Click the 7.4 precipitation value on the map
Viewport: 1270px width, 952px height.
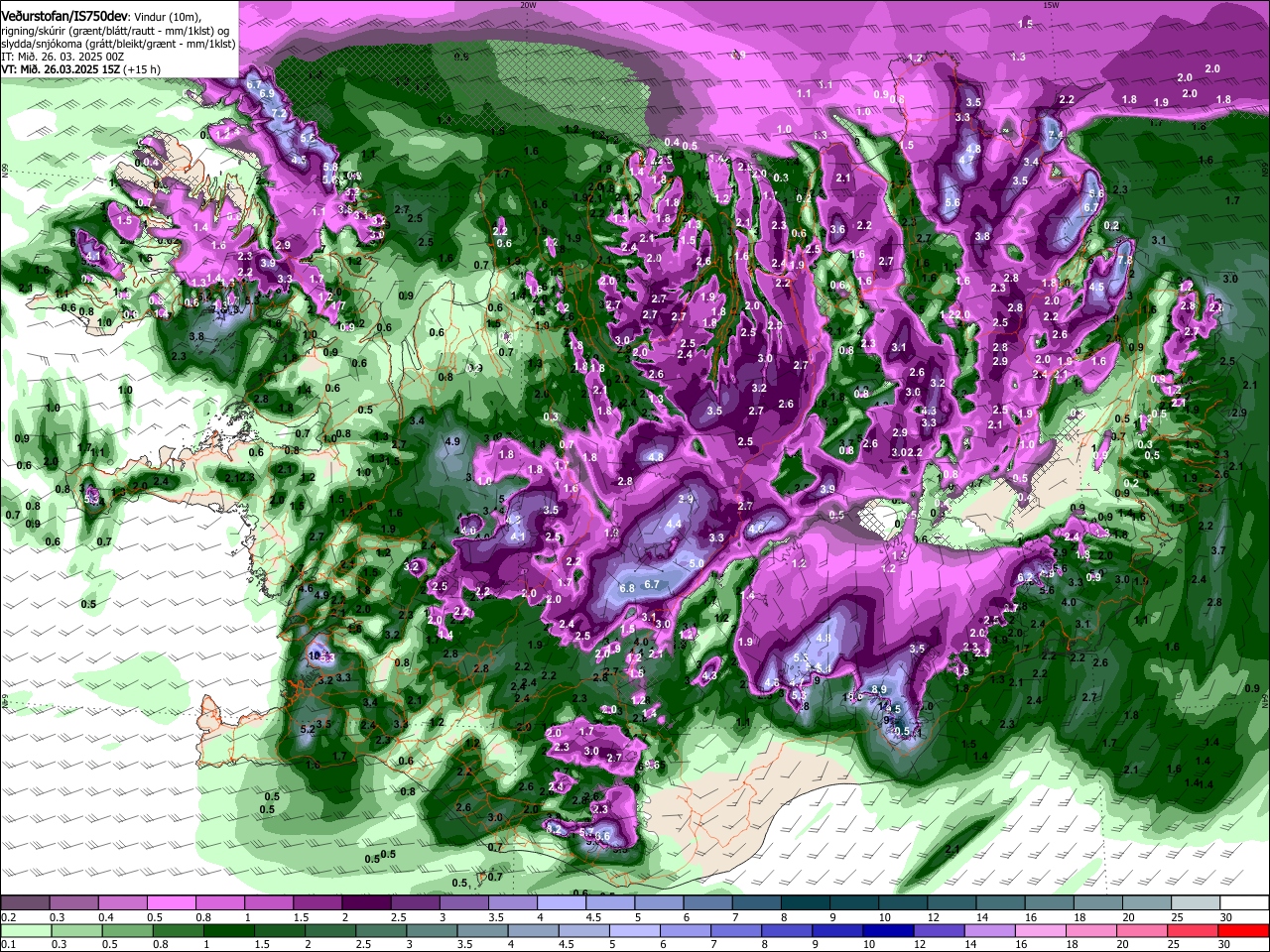tap(1057, 134)
